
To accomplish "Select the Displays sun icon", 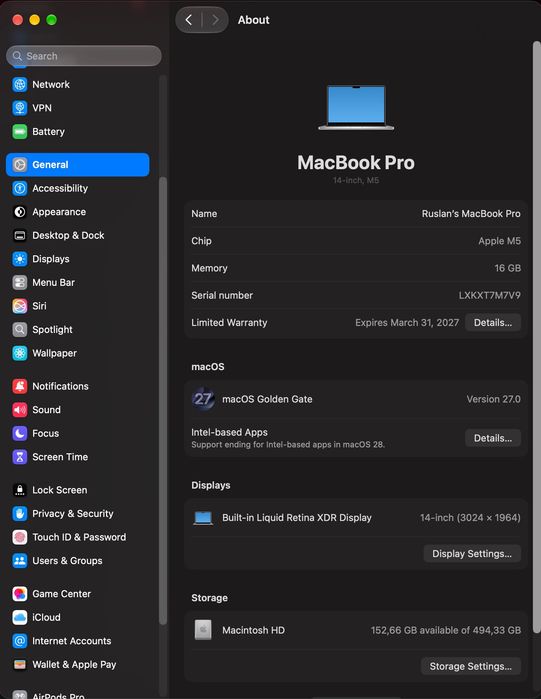I will 20,259.
